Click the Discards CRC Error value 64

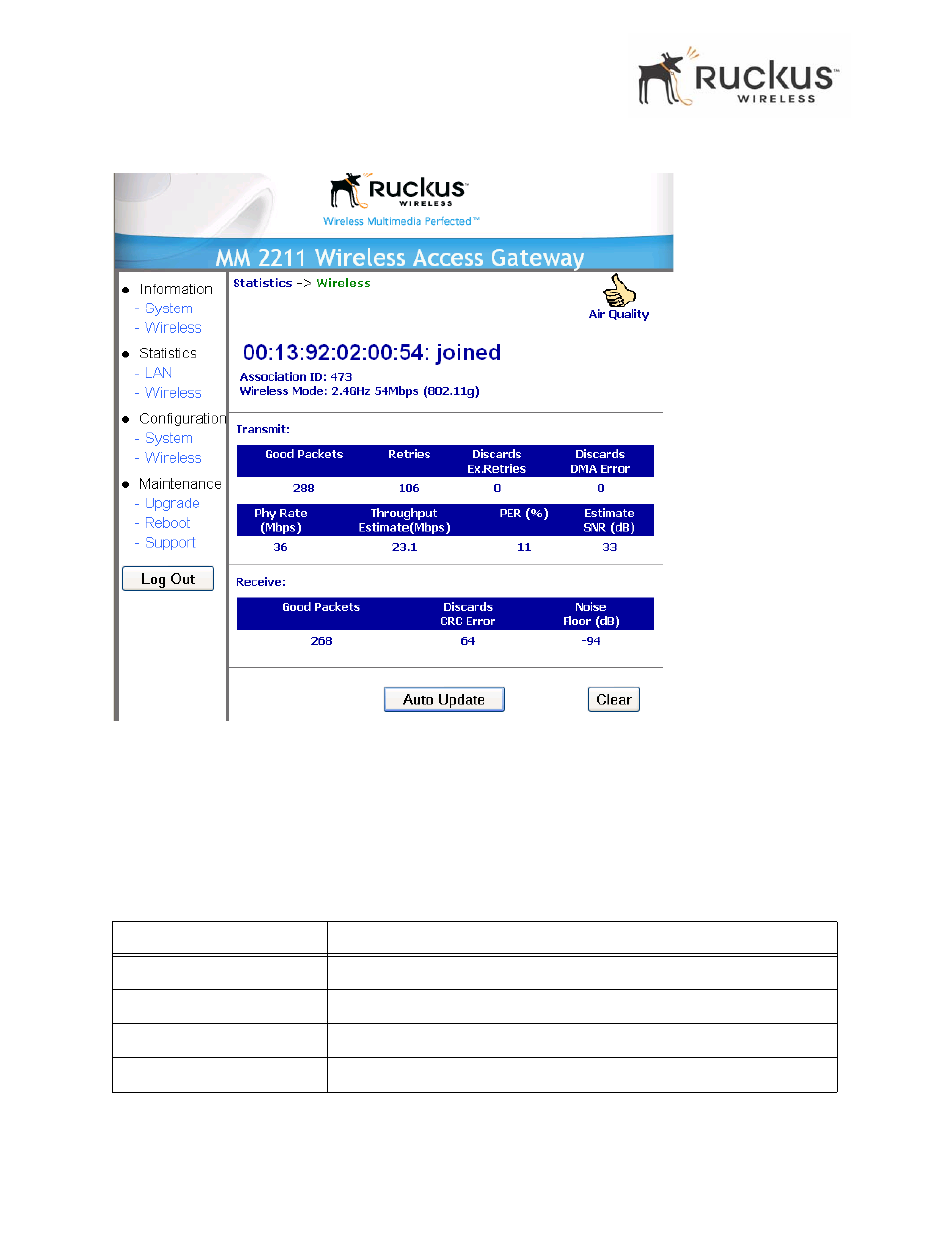pyautogui.click(x=468, y=641)
